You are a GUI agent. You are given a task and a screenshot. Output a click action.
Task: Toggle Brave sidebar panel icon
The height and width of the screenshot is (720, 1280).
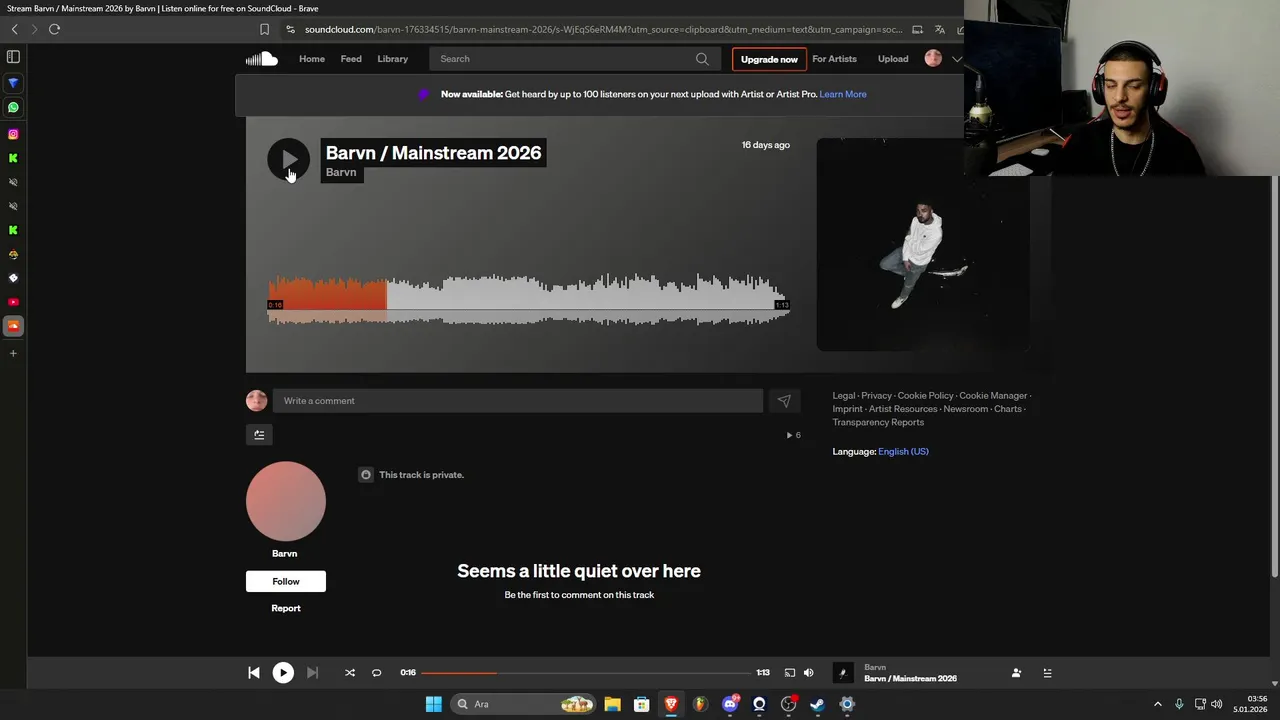coord(13,57)
